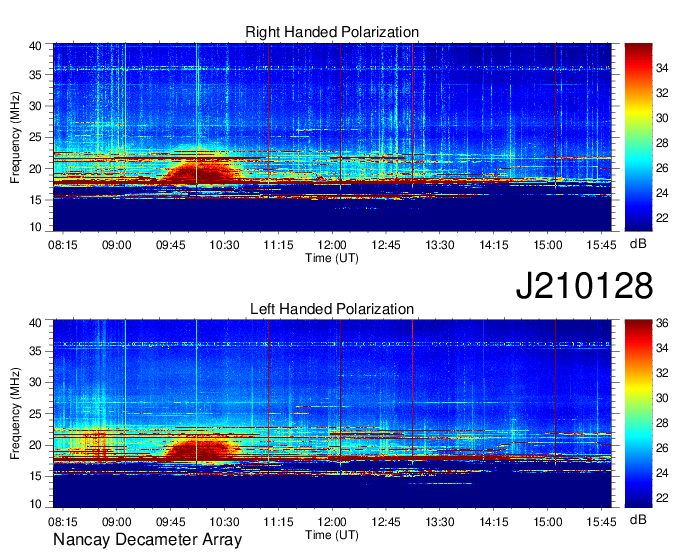This screenshot has width=680, height=552.
Task: Click the 10 MHz tick label on the Right Handed plot
Action: 36,227
